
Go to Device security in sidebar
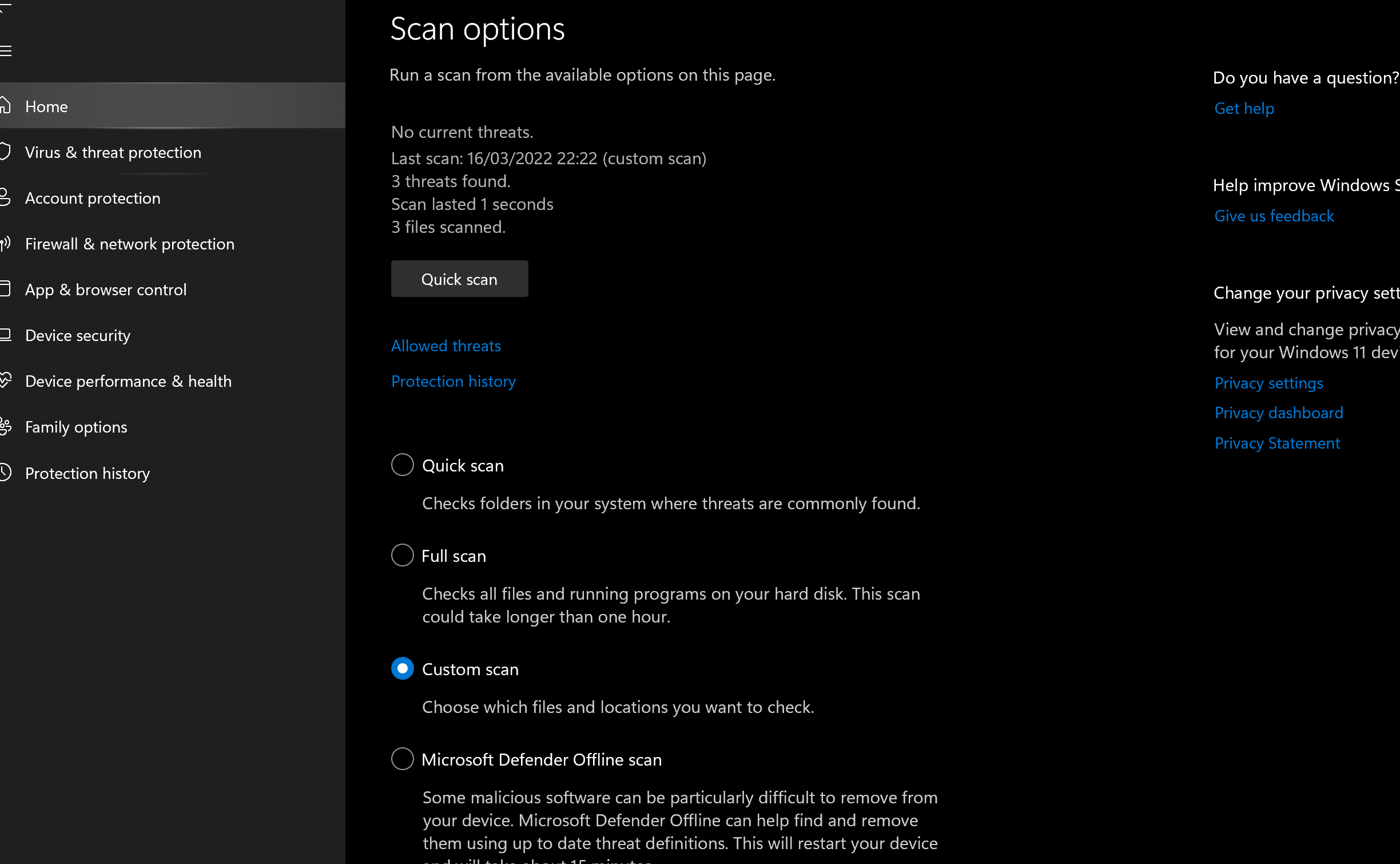78,335
